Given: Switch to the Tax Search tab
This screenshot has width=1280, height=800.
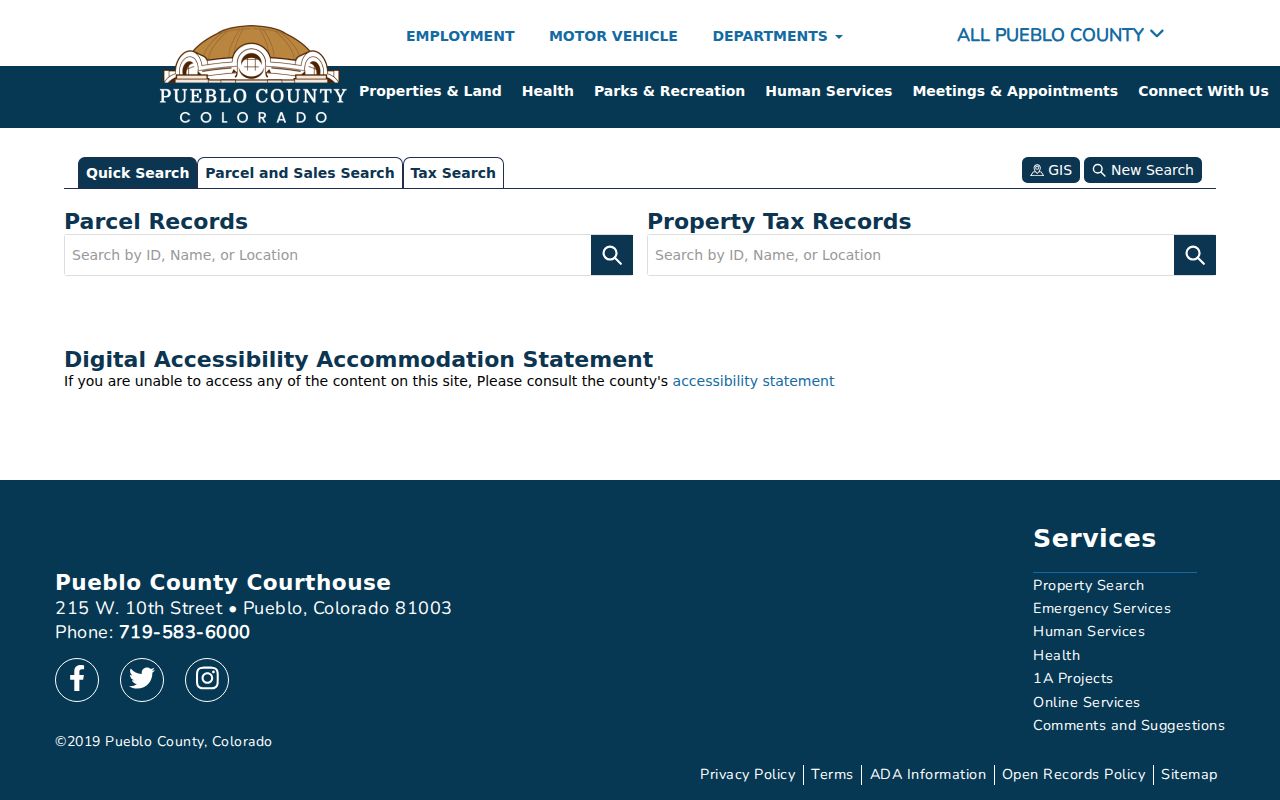Looking at the screenshot, I should pos(453,173).
